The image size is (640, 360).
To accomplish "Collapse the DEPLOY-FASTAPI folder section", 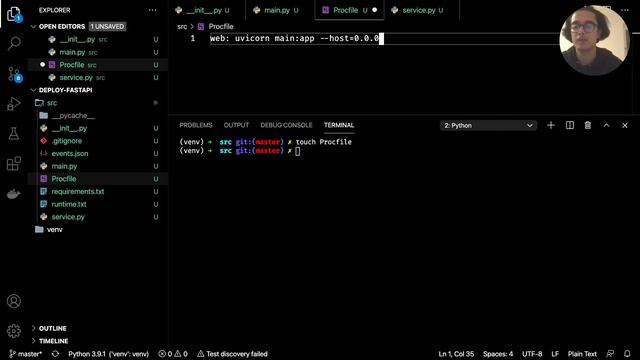I will coord(33,90).
